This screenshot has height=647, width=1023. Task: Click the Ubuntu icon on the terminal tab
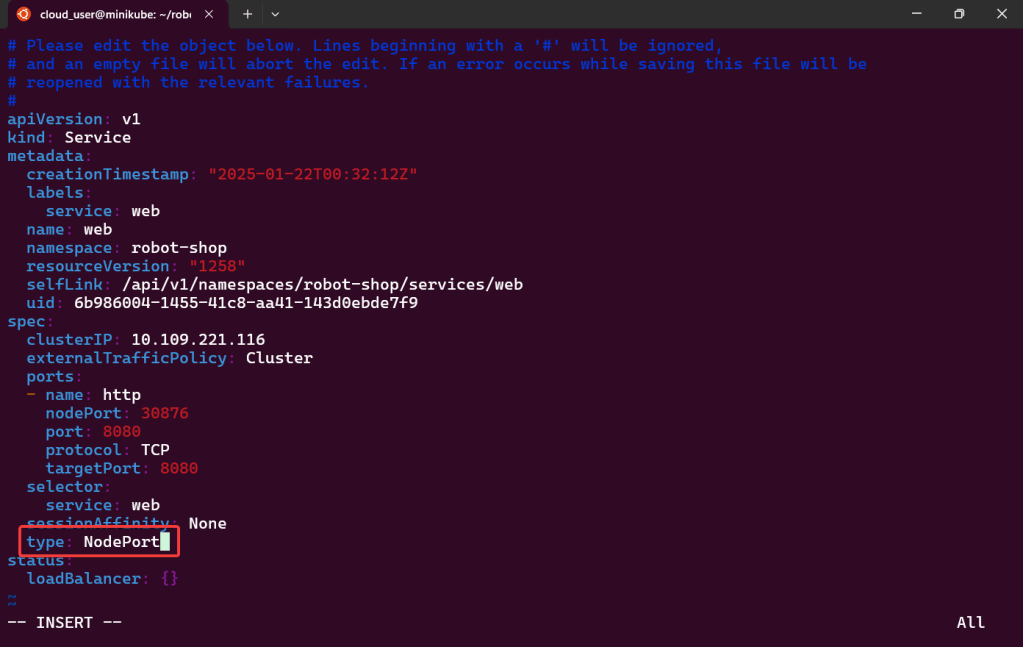(23, 14)
